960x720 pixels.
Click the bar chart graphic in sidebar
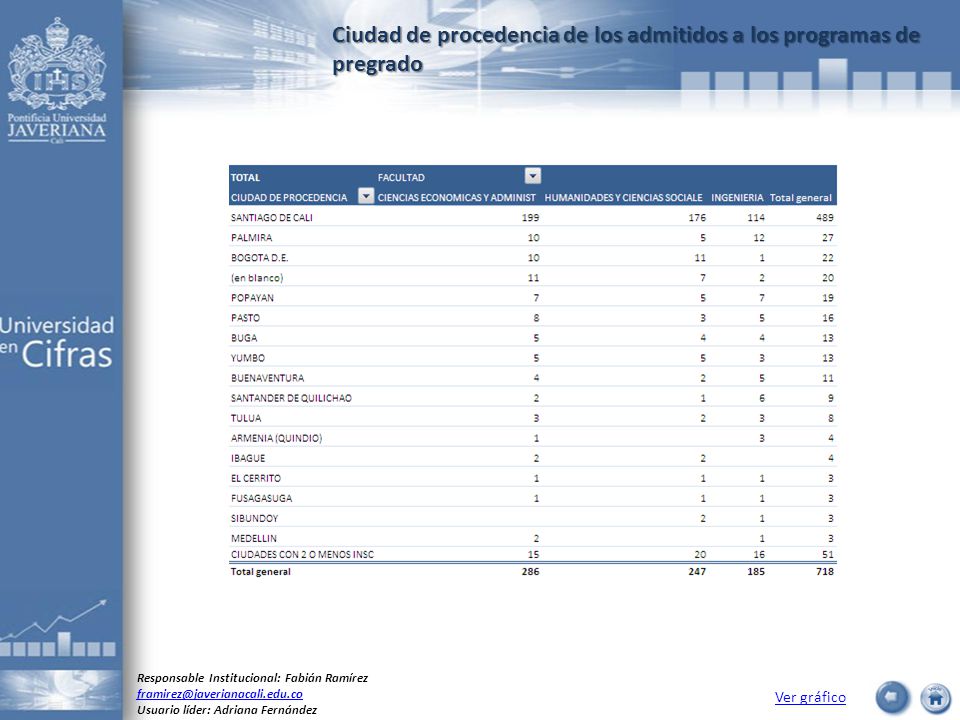57,628
